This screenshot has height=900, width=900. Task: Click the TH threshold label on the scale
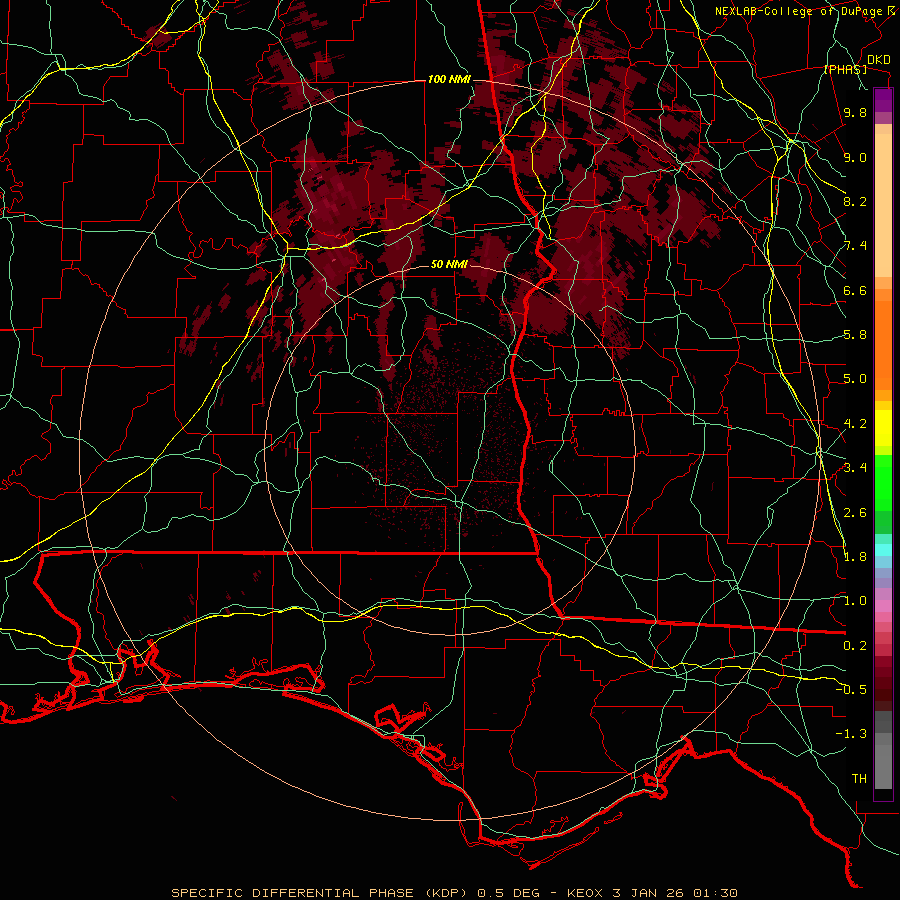pos(859,779)
